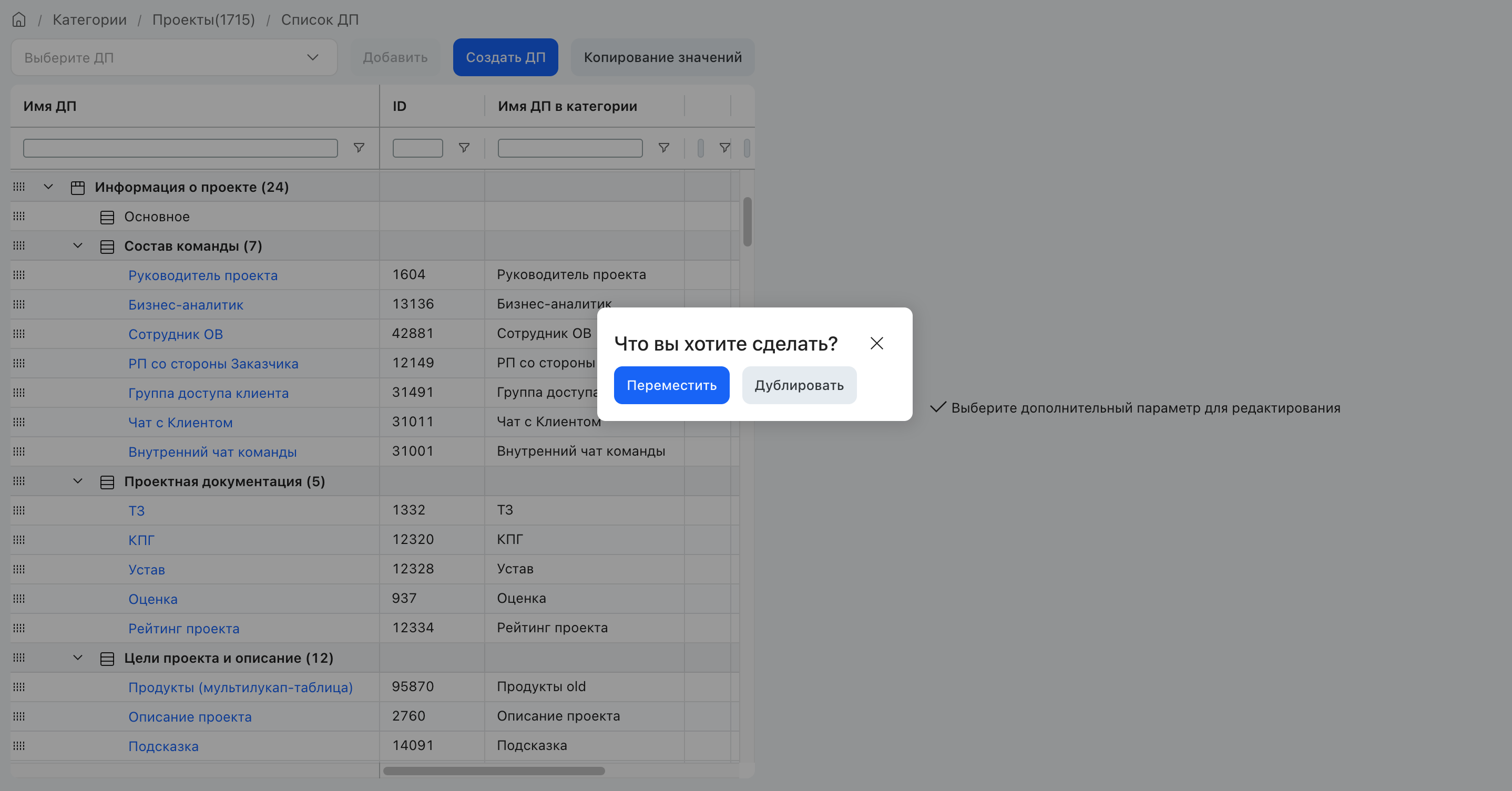Grab drag handle of Устав row
Screen dimensions: 1512x791
pos(19,569)
